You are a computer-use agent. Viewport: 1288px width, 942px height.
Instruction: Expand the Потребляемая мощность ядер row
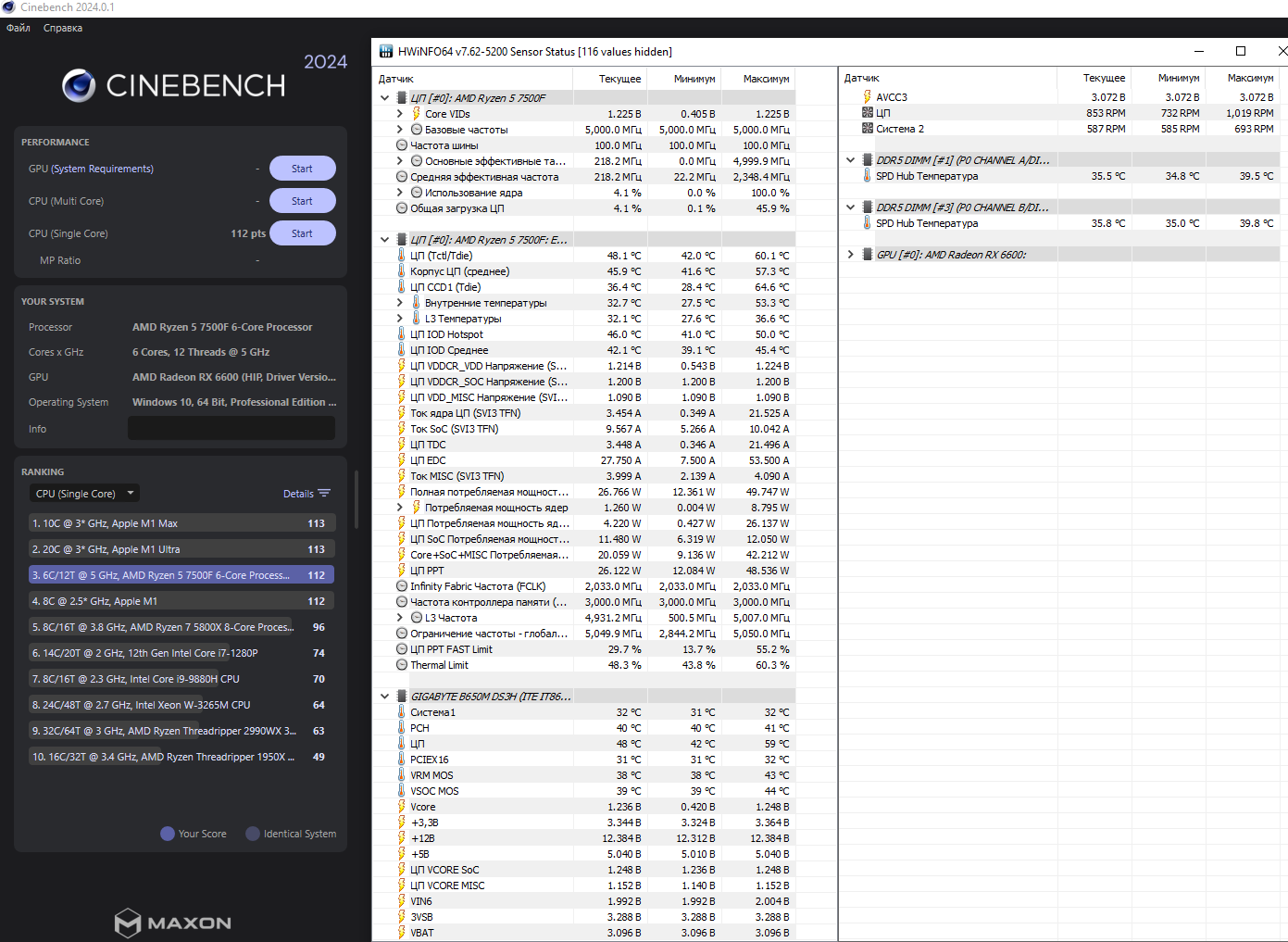pos(400,508)
